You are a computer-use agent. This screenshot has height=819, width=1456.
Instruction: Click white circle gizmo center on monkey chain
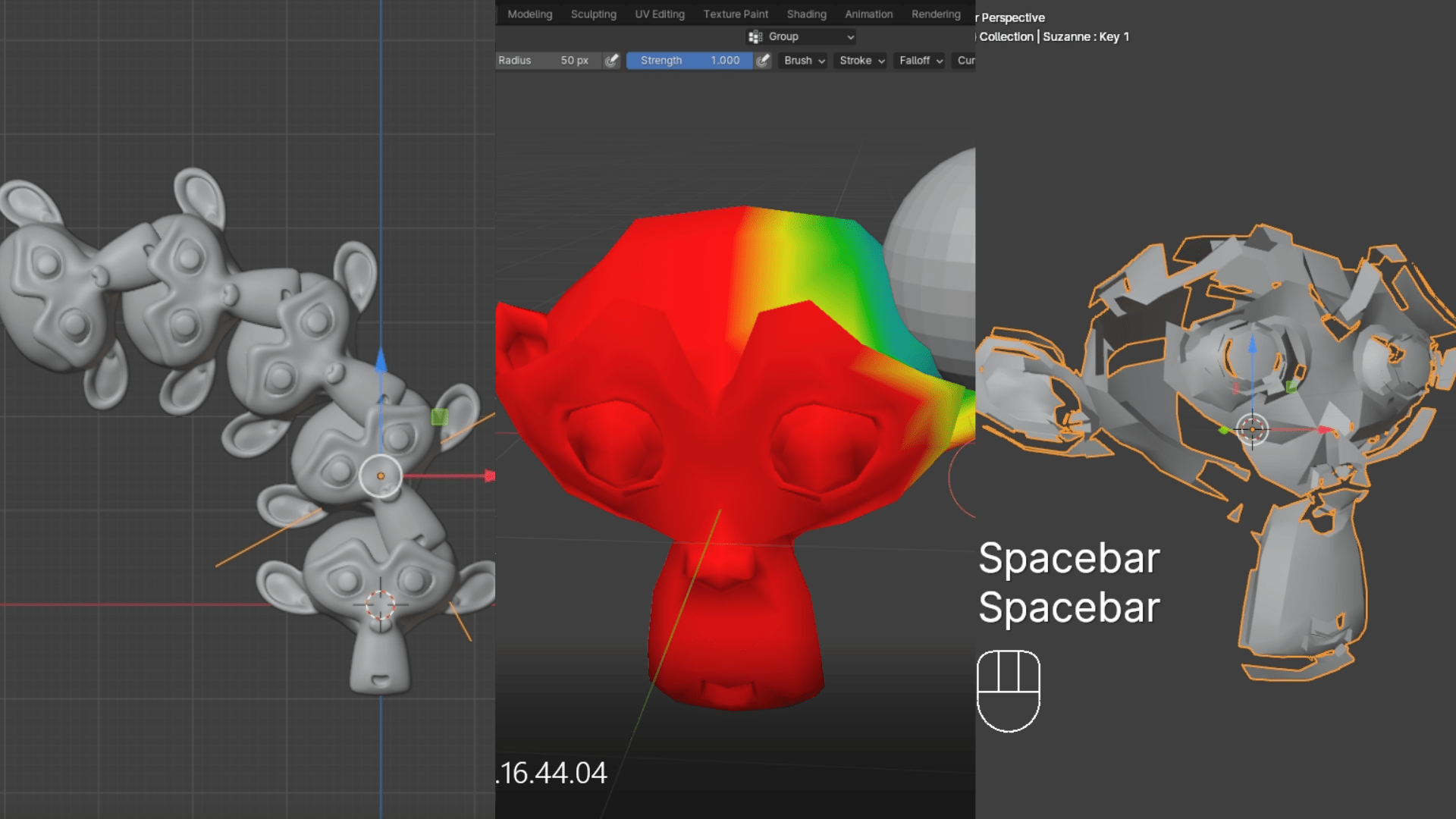point(381,476)
